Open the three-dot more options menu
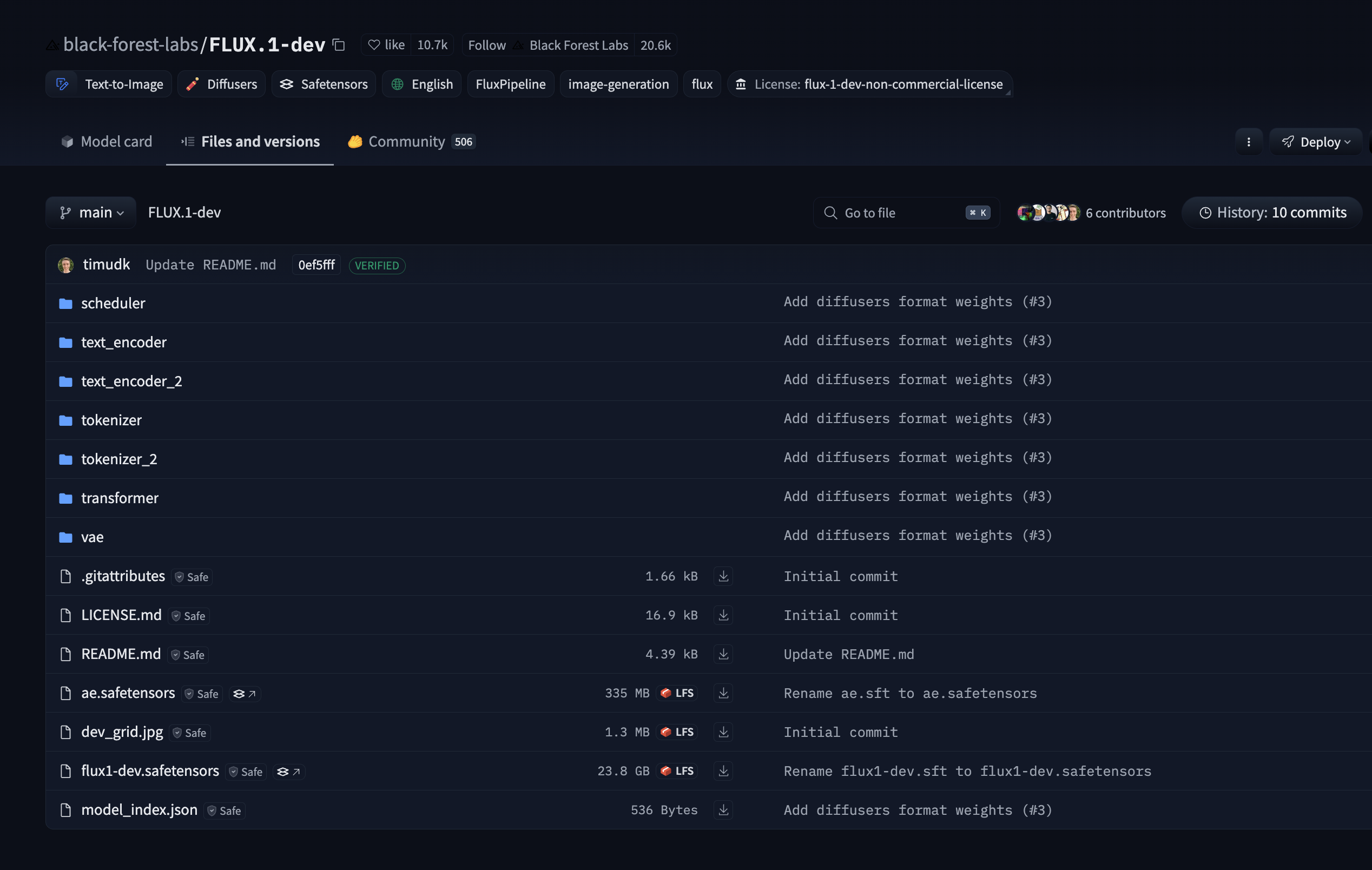 coord(1248,142)
